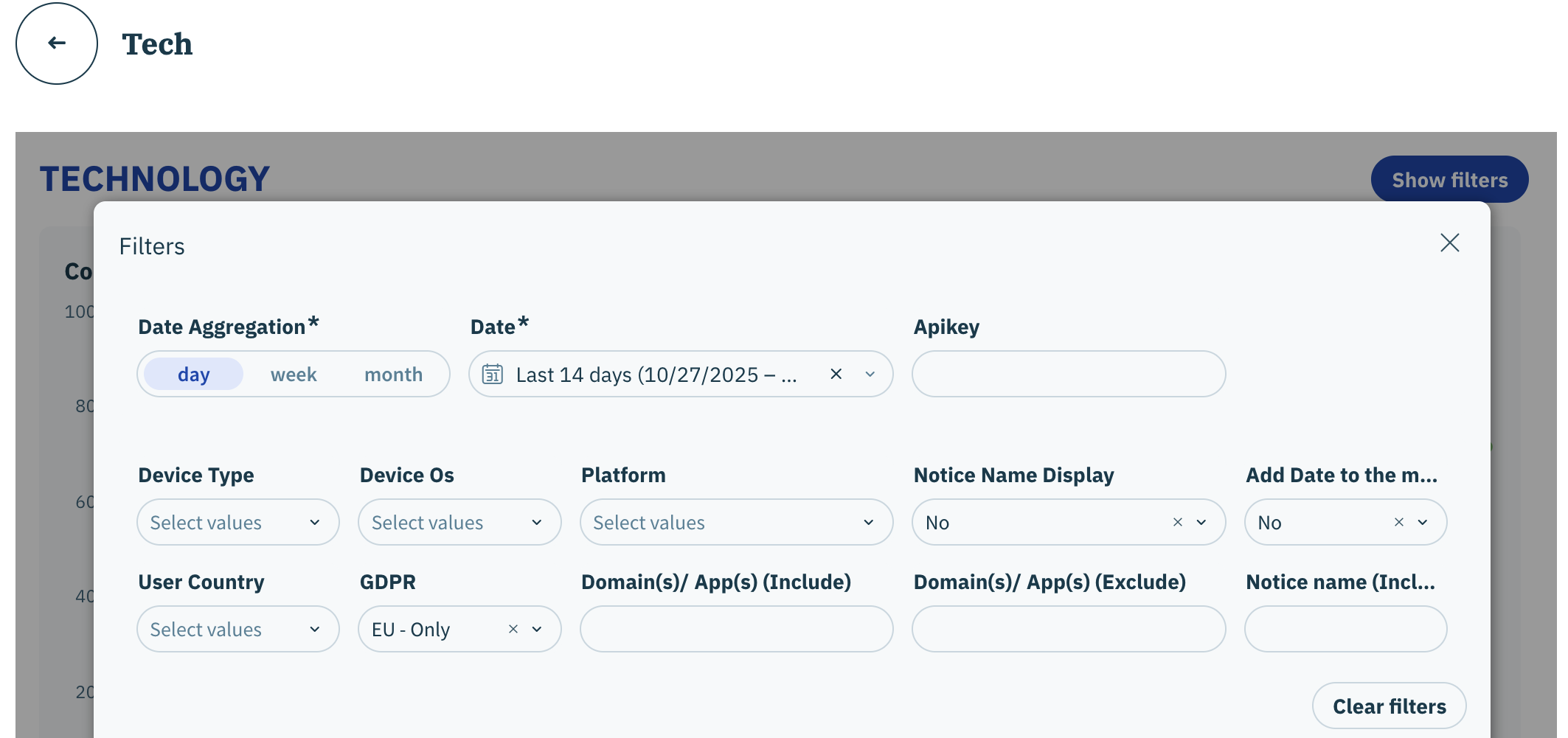Remove the EU - Only GDPR selection
This screenshot has width=1568, height=738.
coord(513,629)
